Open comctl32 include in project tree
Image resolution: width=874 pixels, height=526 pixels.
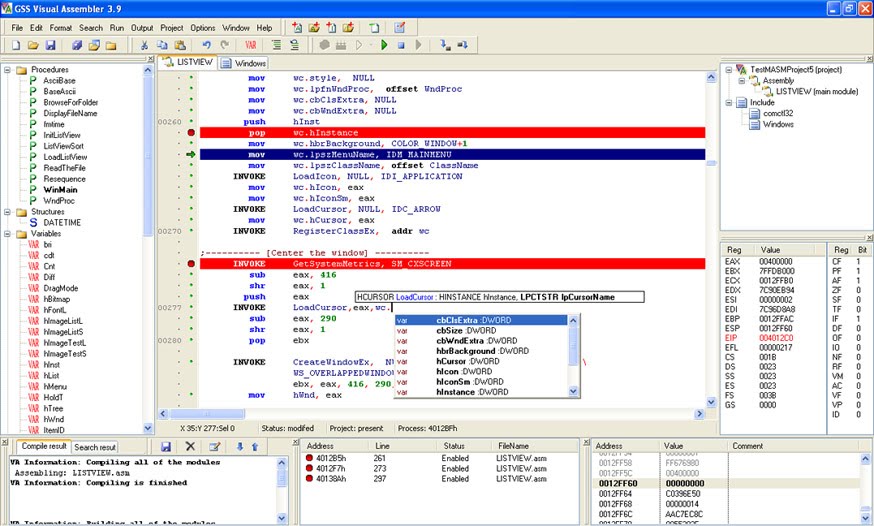[778, 113]
